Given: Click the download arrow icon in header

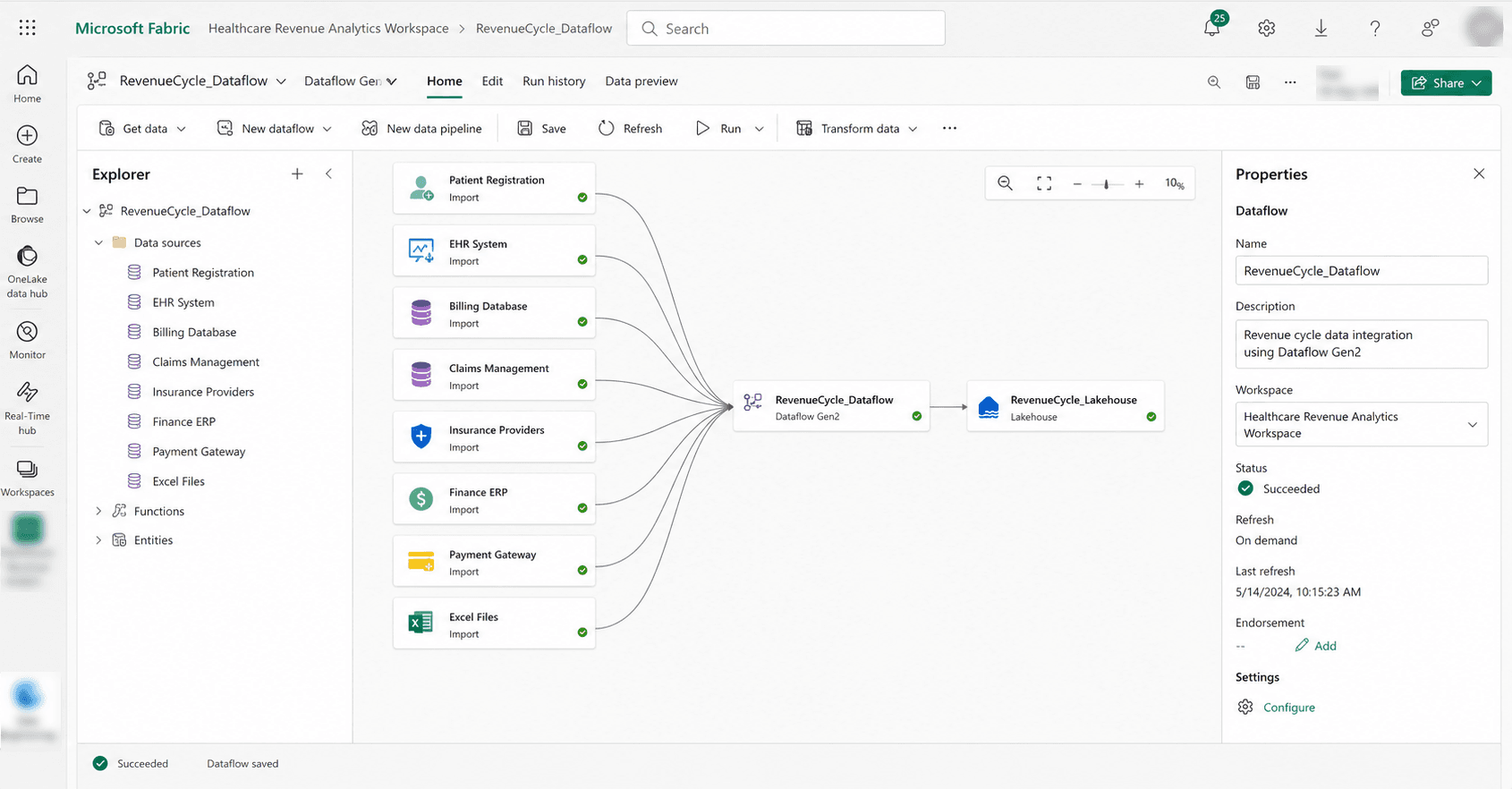Looking at the screenshot, I should (x=1321, y=29).
